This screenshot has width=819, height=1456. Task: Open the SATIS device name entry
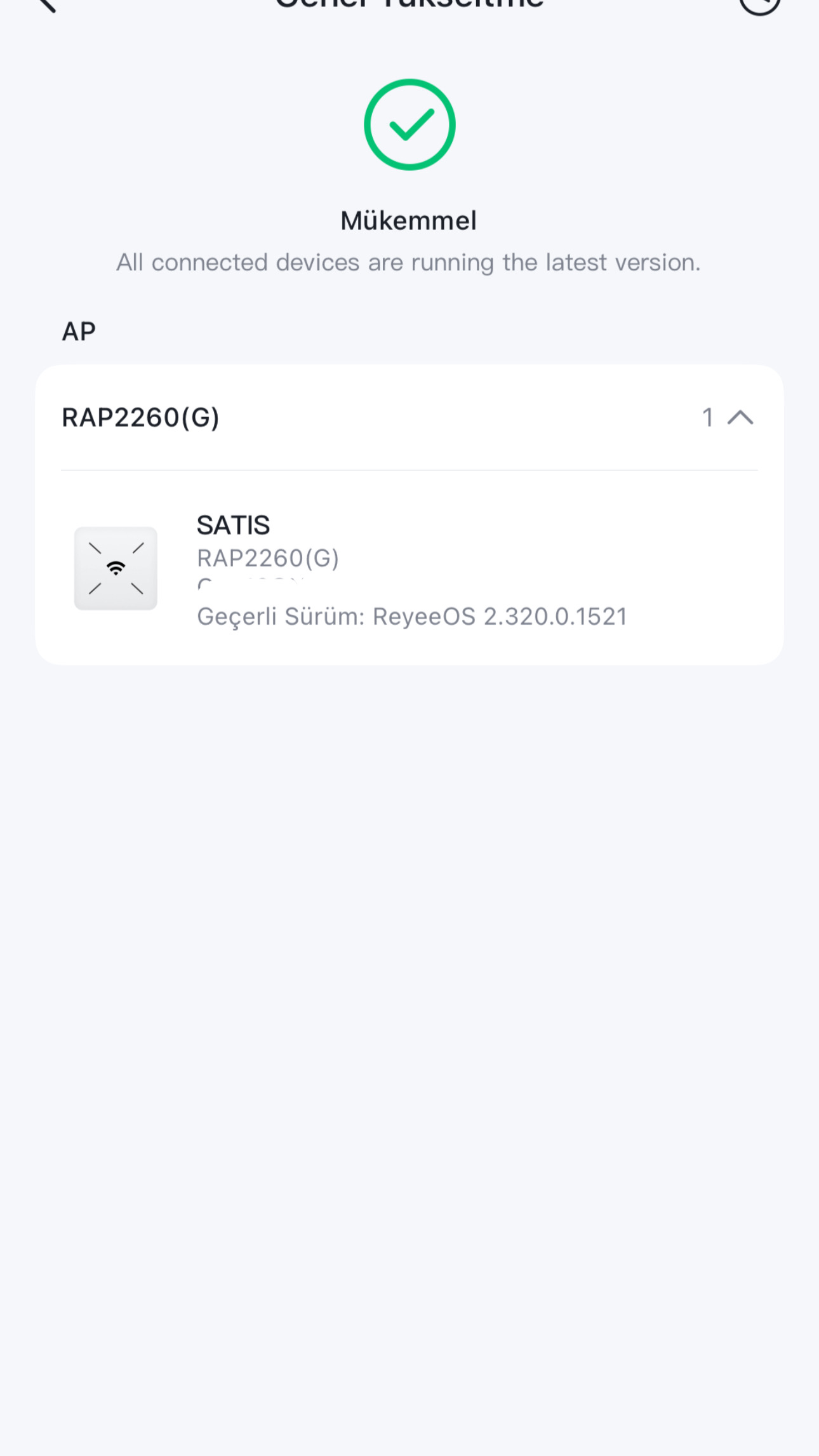[x=233, y=525]
